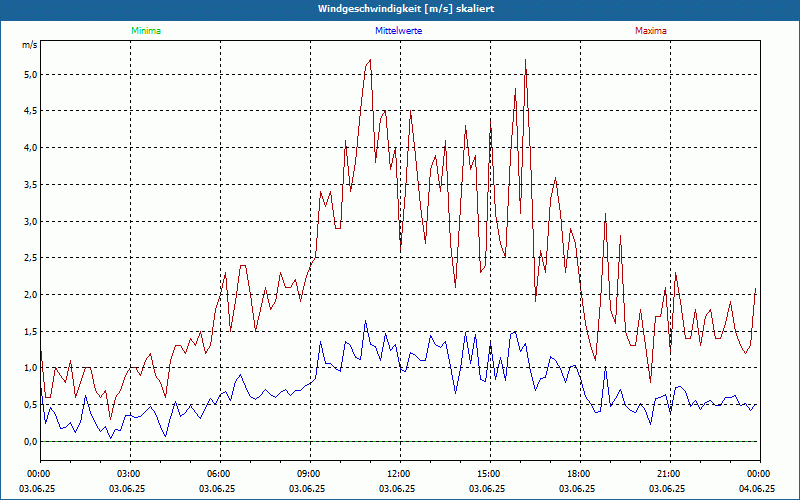Click the '12:00' time label on the x-axis
The height and width of the screenshot is (500, 800).
[x=401, y=474]
